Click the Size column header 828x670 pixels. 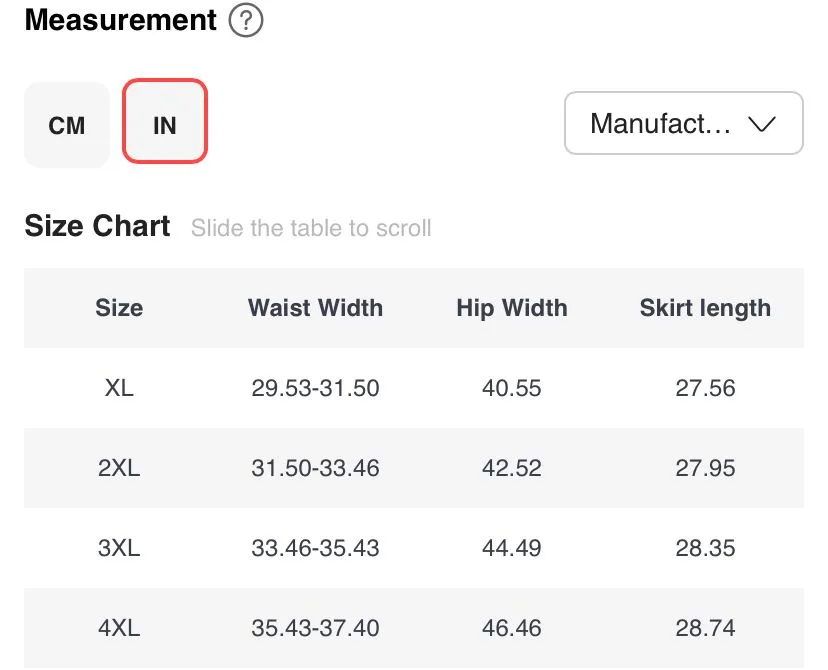pos(119,308)
